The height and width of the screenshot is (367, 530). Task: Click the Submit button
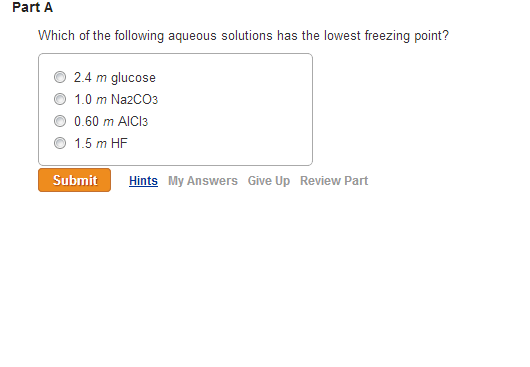[x=74, y=180]
